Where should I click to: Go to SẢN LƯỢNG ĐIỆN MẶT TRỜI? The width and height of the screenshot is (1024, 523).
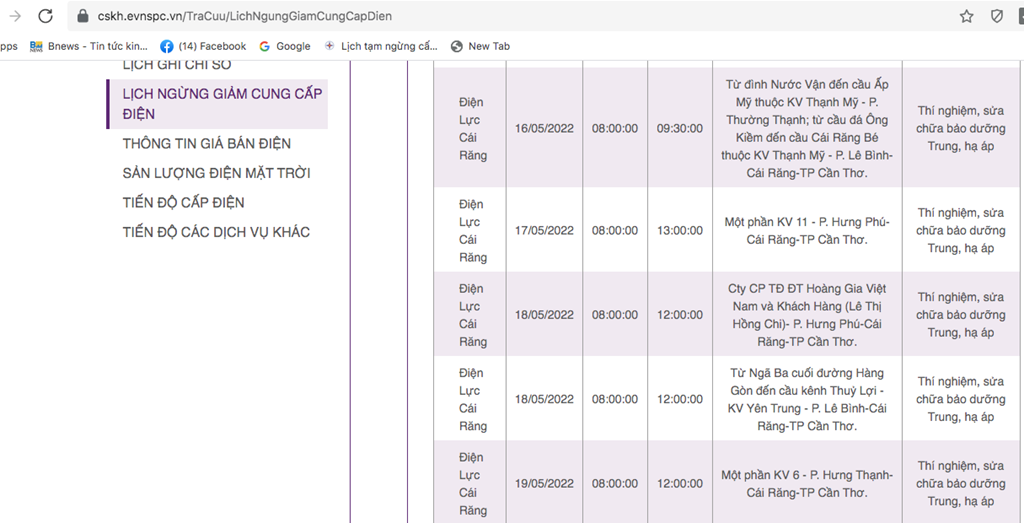click(x=216, y=173)
